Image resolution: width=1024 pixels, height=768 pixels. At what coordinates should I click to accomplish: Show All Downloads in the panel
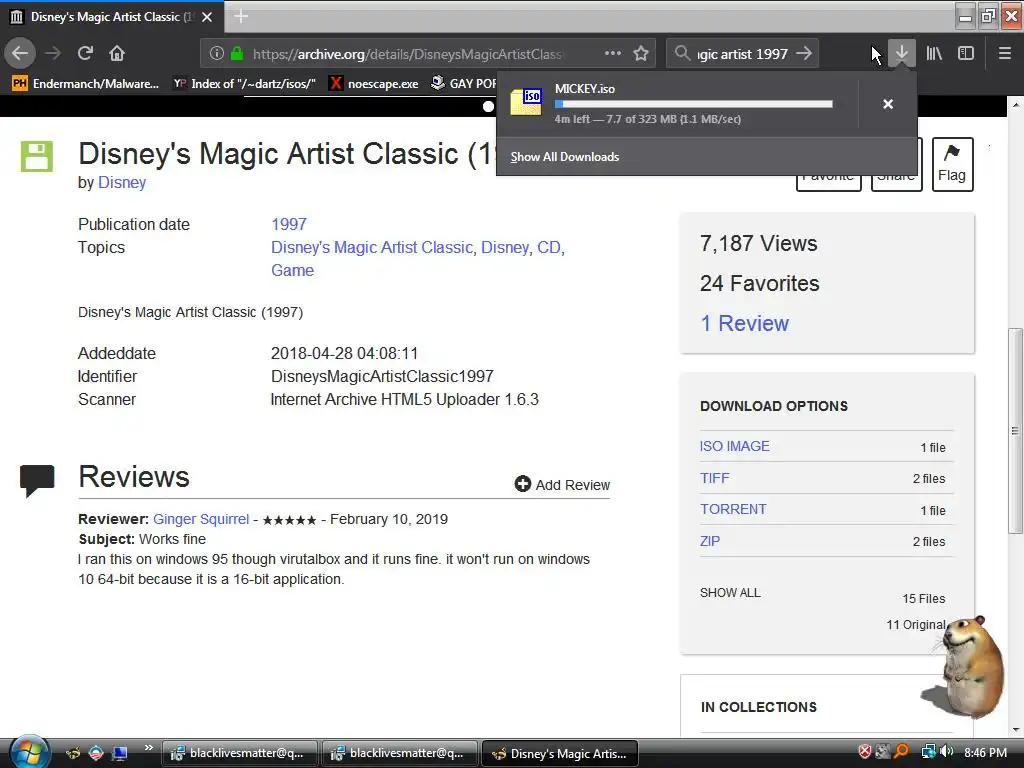(565, 157)
